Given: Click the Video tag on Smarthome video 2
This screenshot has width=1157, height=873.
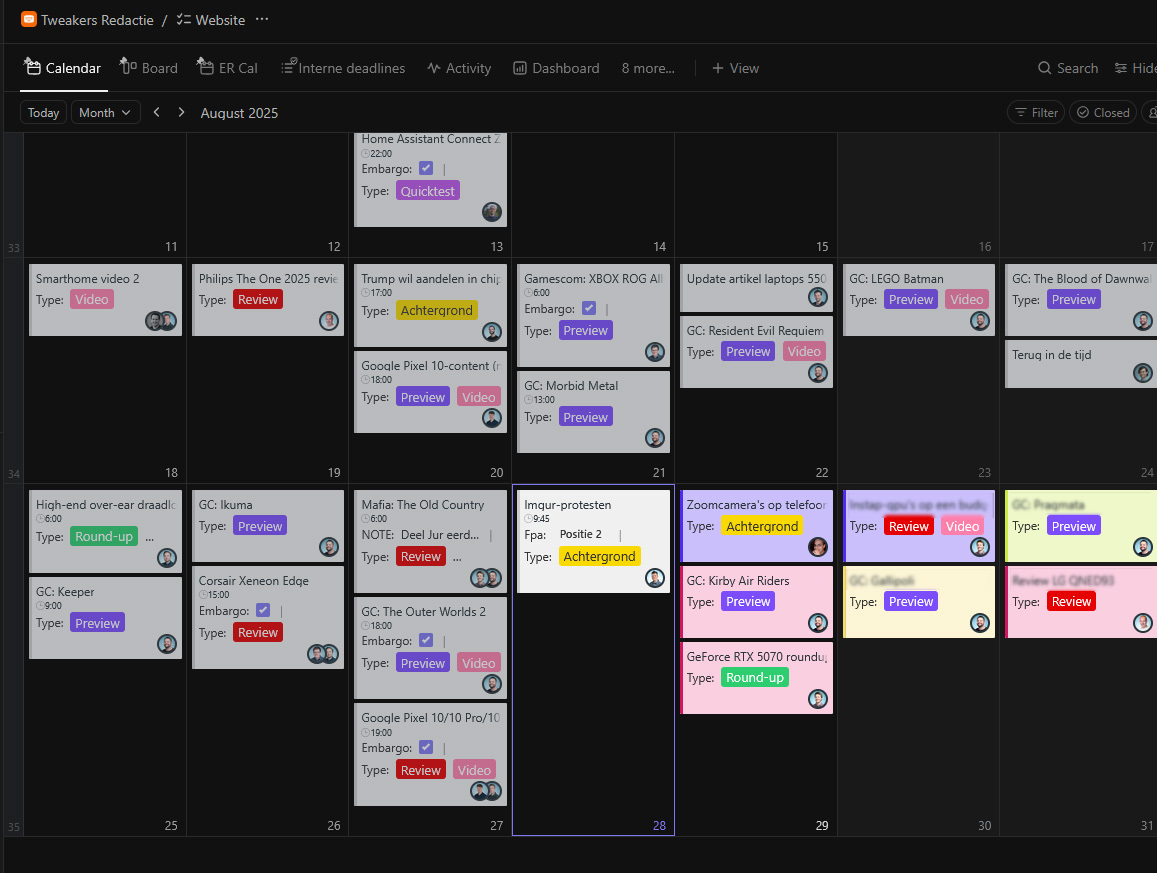Looking at the screenshot, I should click(92, 299).
